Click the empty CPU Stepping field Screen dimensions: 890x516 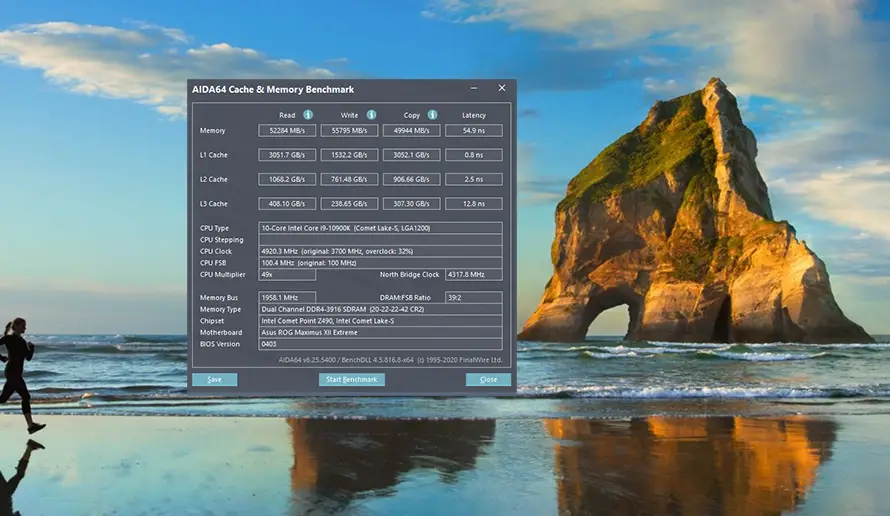click(x=380, y=240)
